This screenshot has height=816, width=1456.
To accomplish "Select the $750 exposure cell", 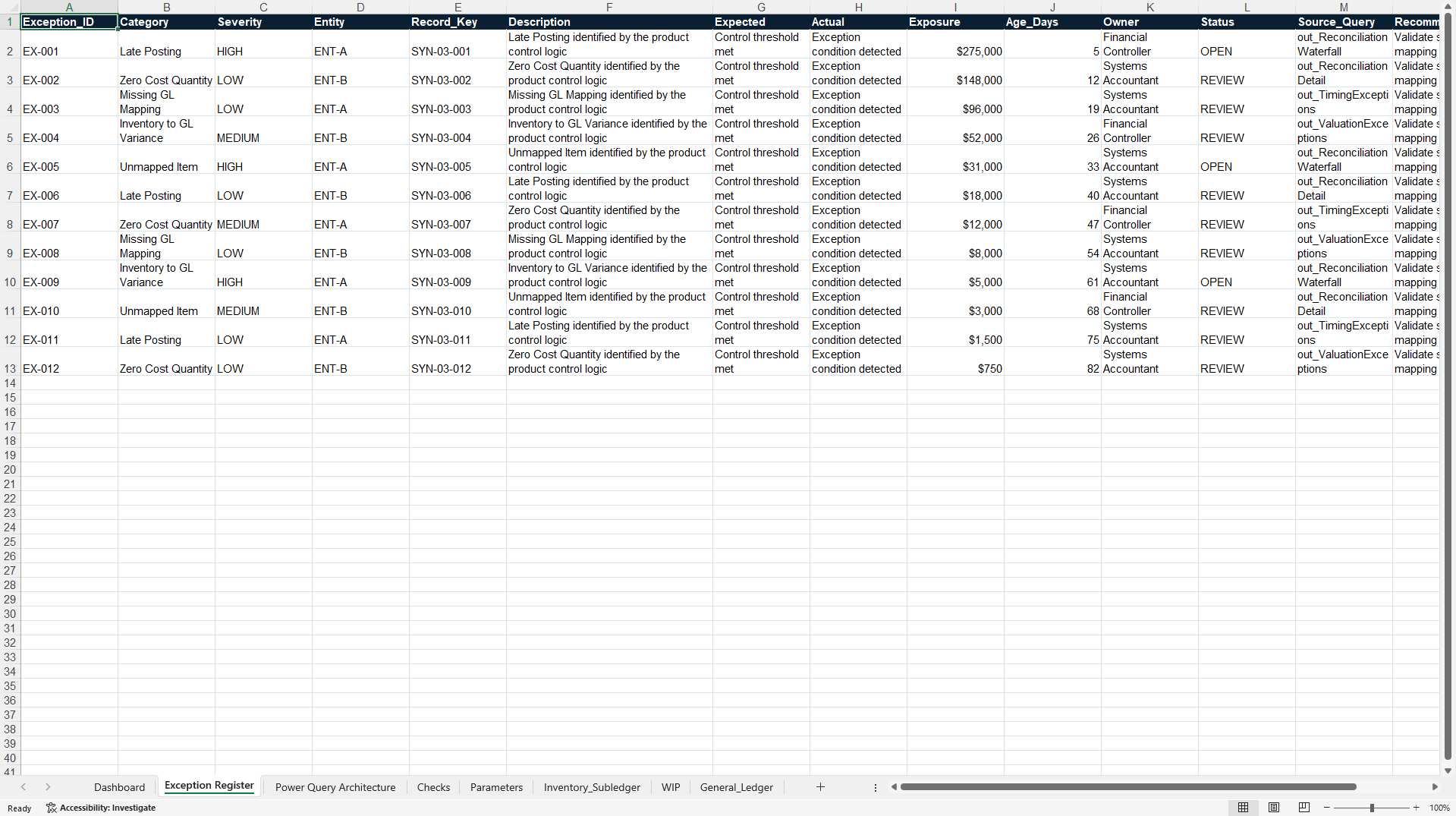I will click(955, 361).
